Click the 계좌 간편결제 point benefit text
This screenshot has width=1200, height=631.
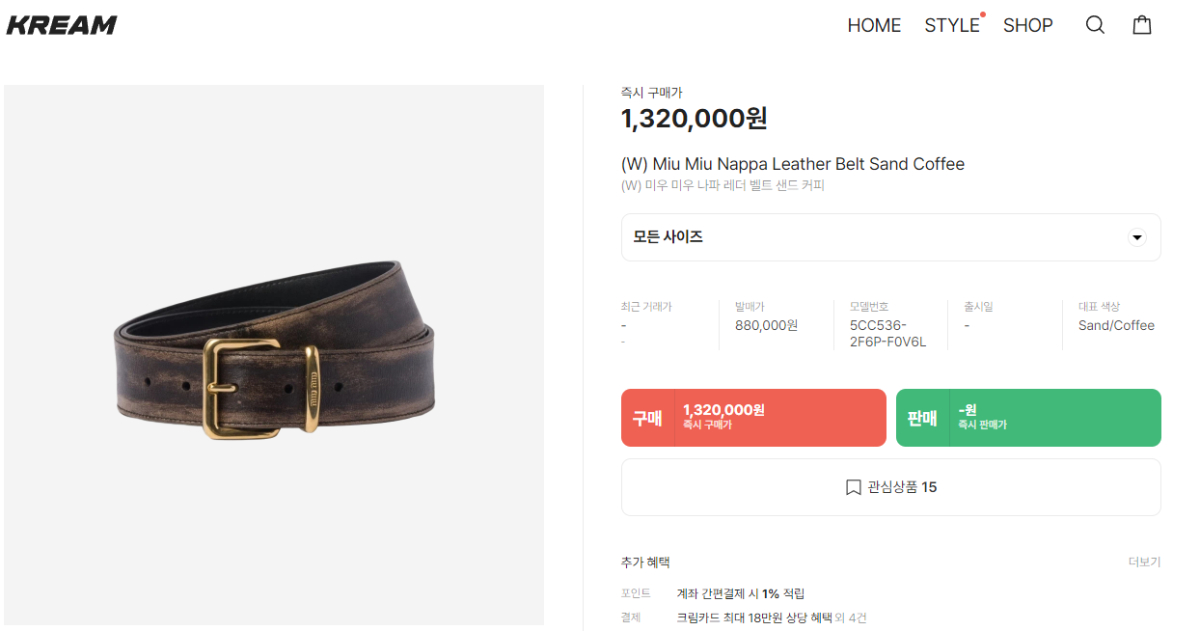pyautogui.click(x=740, y=594)
